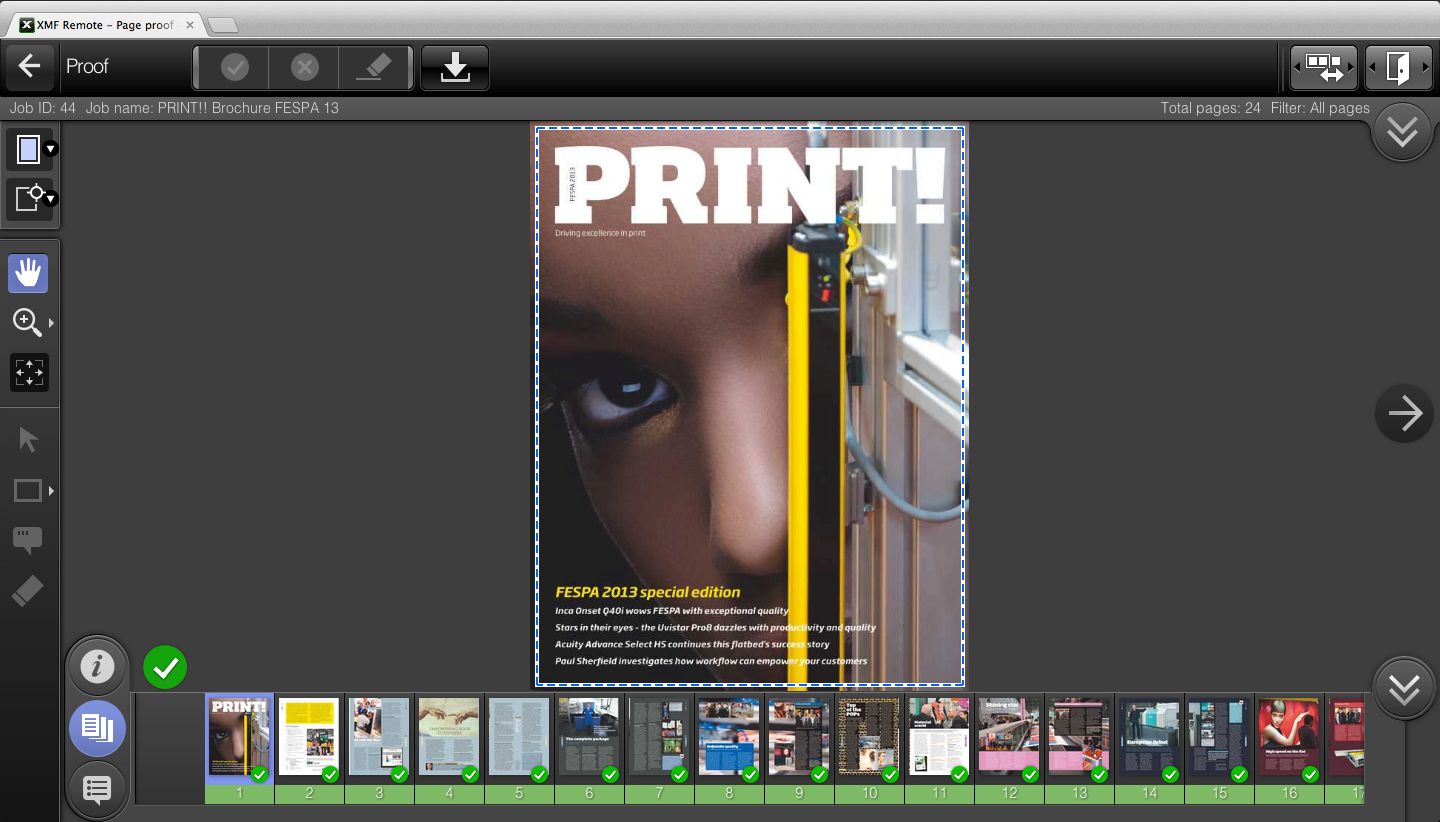Click the Job ID: 44 text
This screenshot has width=1440, height=822.
(43, 108)
